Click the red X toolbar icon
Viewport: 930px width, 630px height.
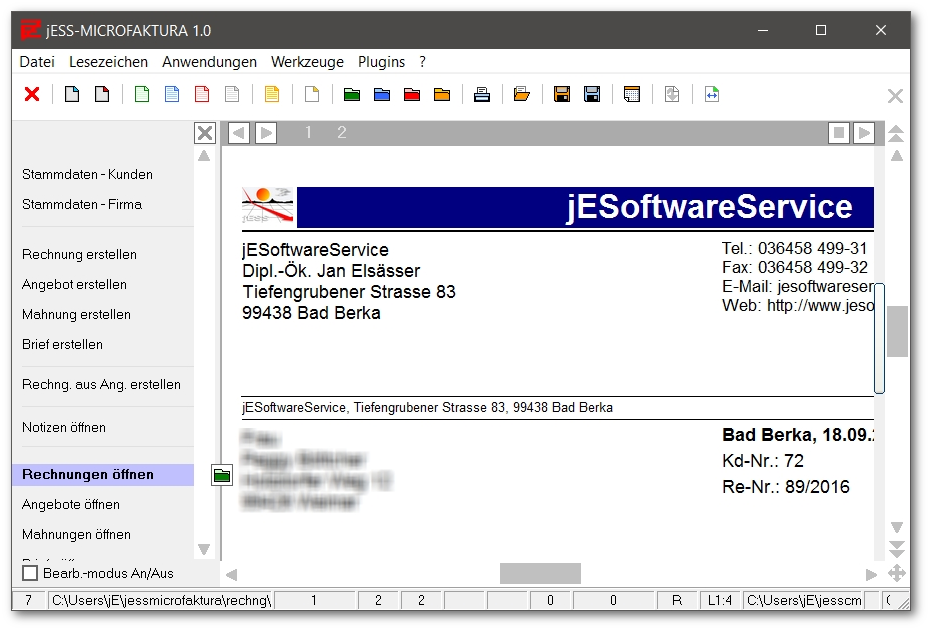(x=32, y=94)
